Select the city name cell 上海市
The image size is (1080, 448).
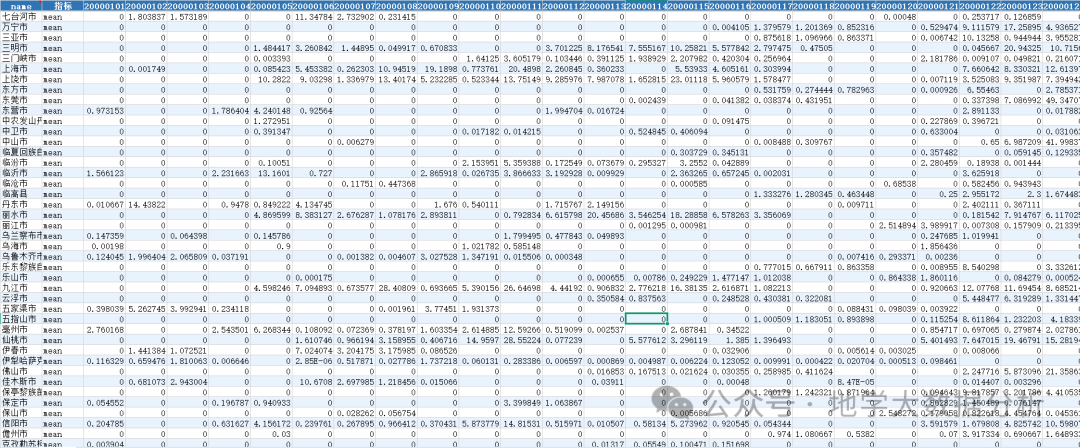coord(21,68)
